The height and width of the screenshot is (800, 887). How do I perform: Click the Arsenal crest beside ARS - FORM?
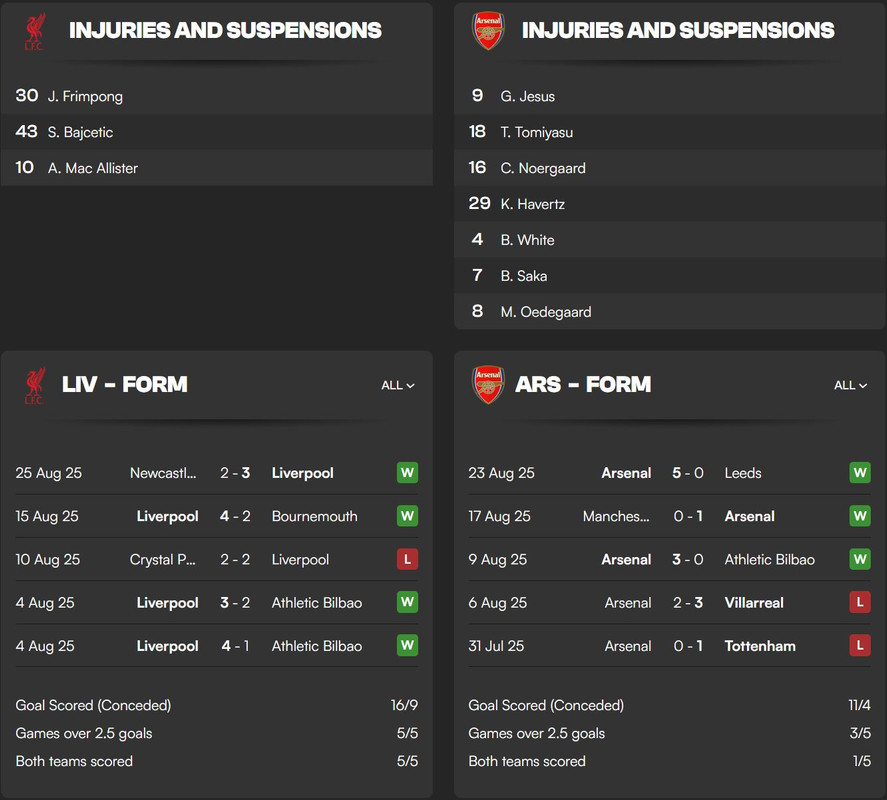tap(488, 385)
